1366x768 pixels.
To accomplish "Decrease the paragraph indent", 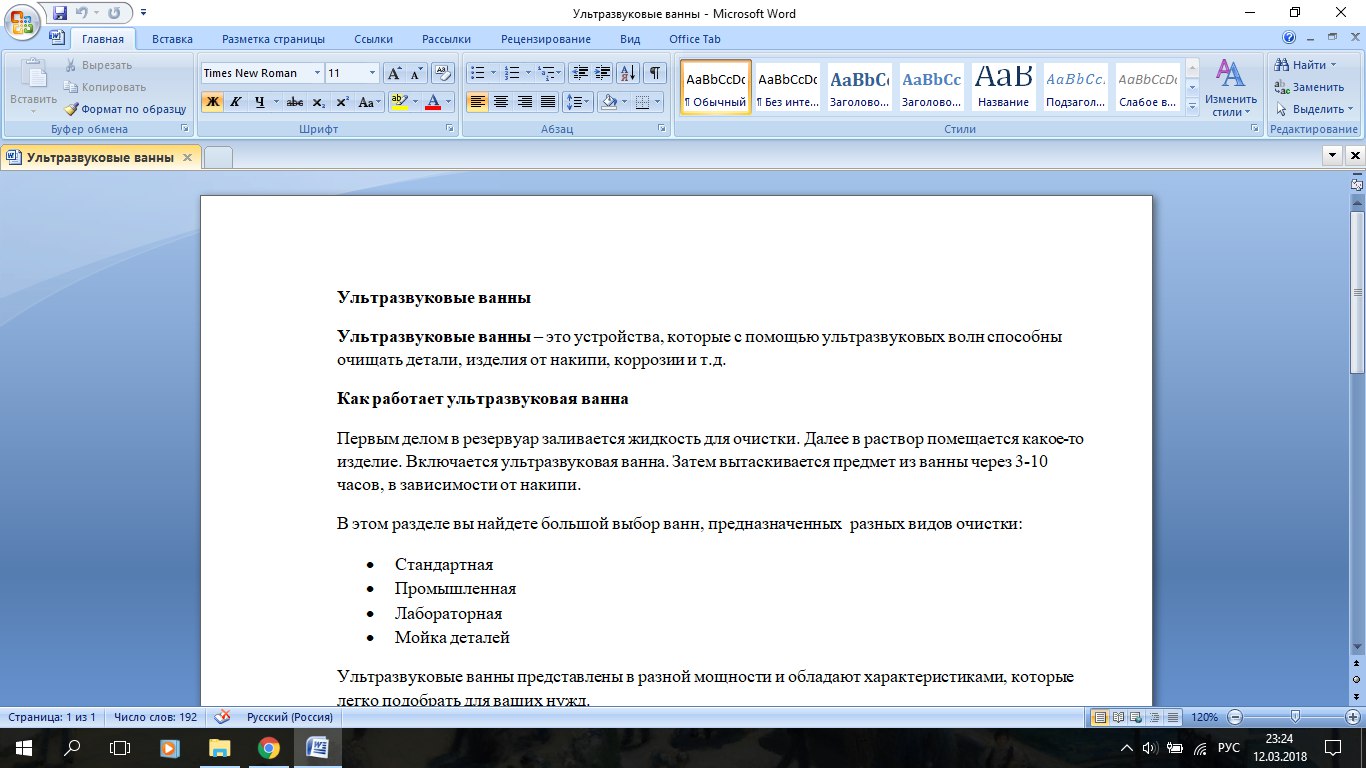I will (x=580, y=73).
